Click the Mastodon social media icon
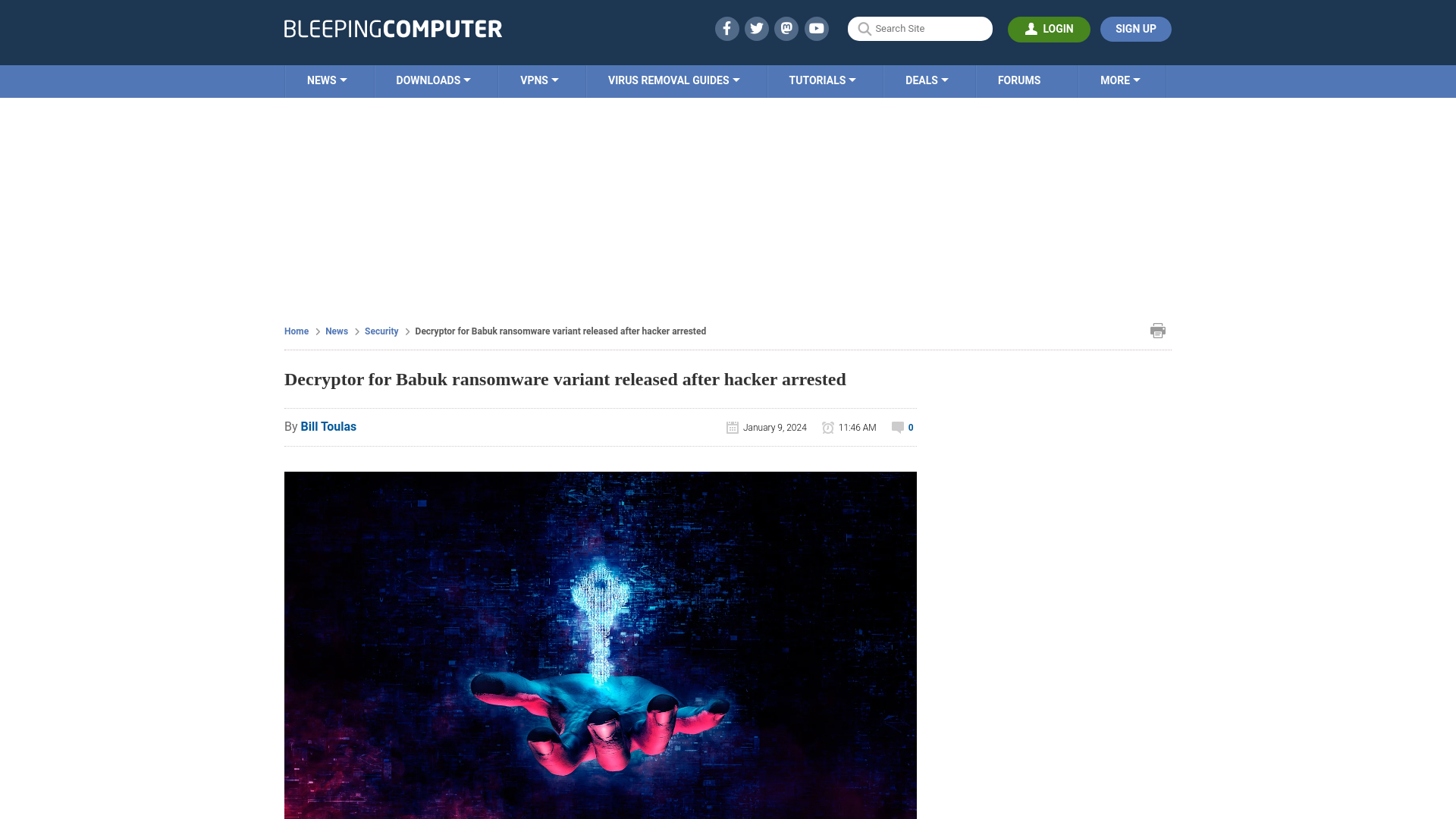Screen dimensions: 1456x819 (786, 28)
